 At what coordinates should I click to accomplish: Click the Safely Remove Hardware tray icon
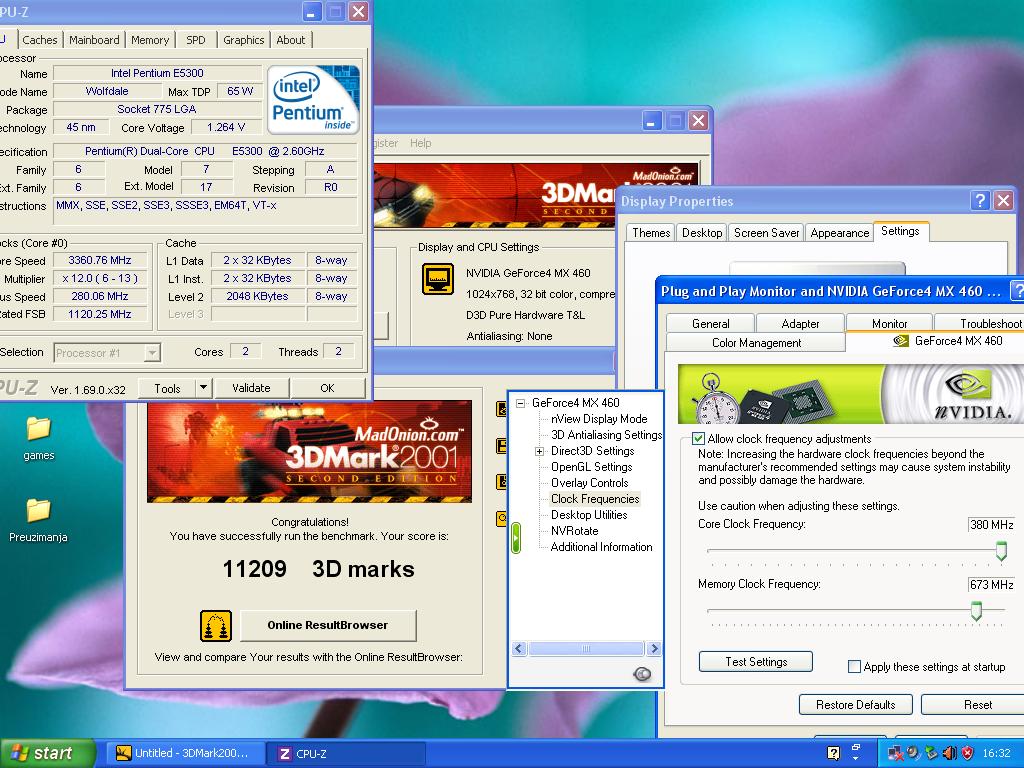(x=931, y=753)
